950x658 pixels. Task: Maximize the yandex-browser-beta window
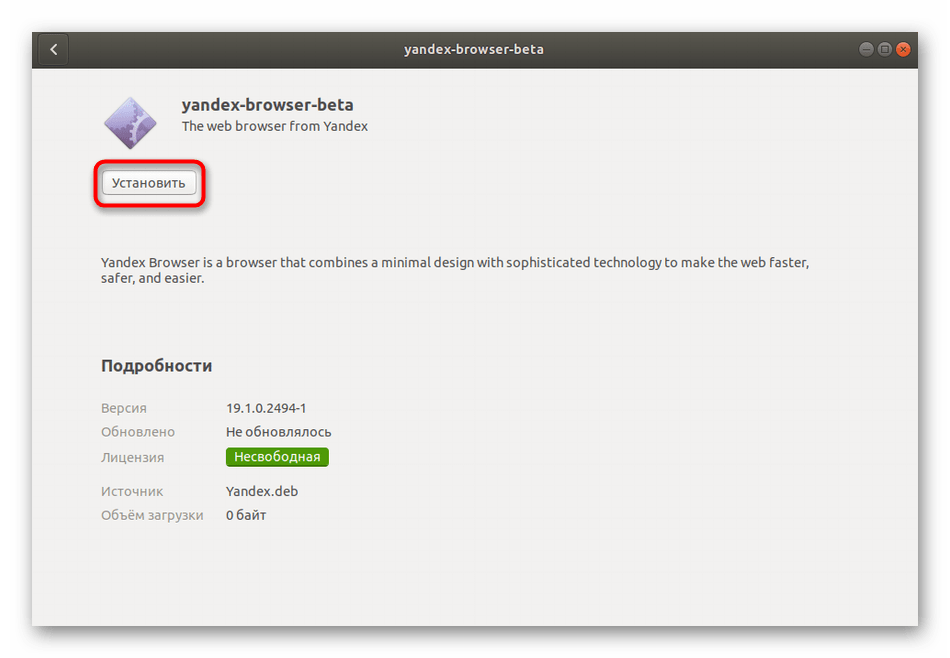(x=885, y=50)
